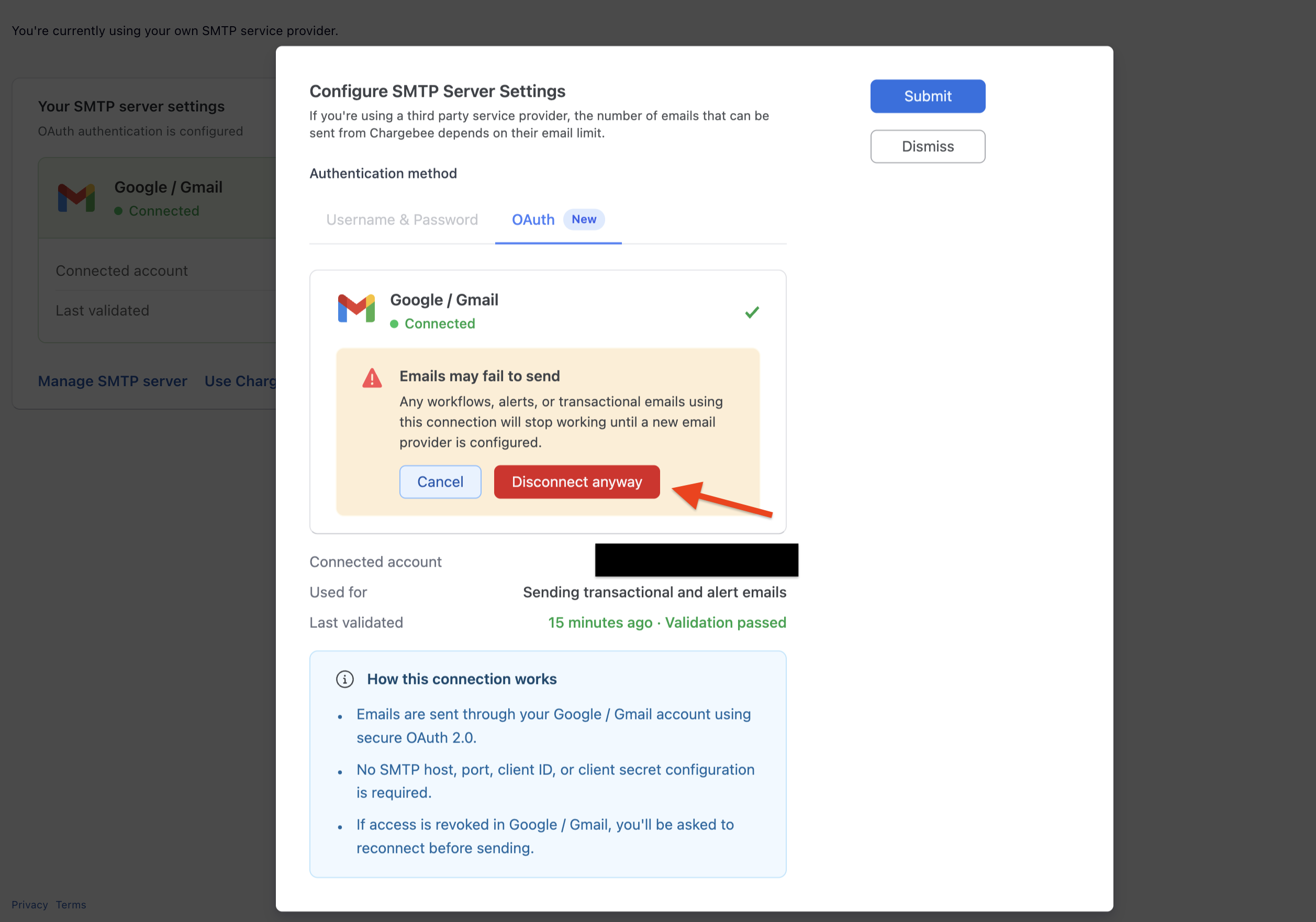Screen dimensions: 1316x922
Task: Switch to the Username & Password tab
Action: pos(402,219)
